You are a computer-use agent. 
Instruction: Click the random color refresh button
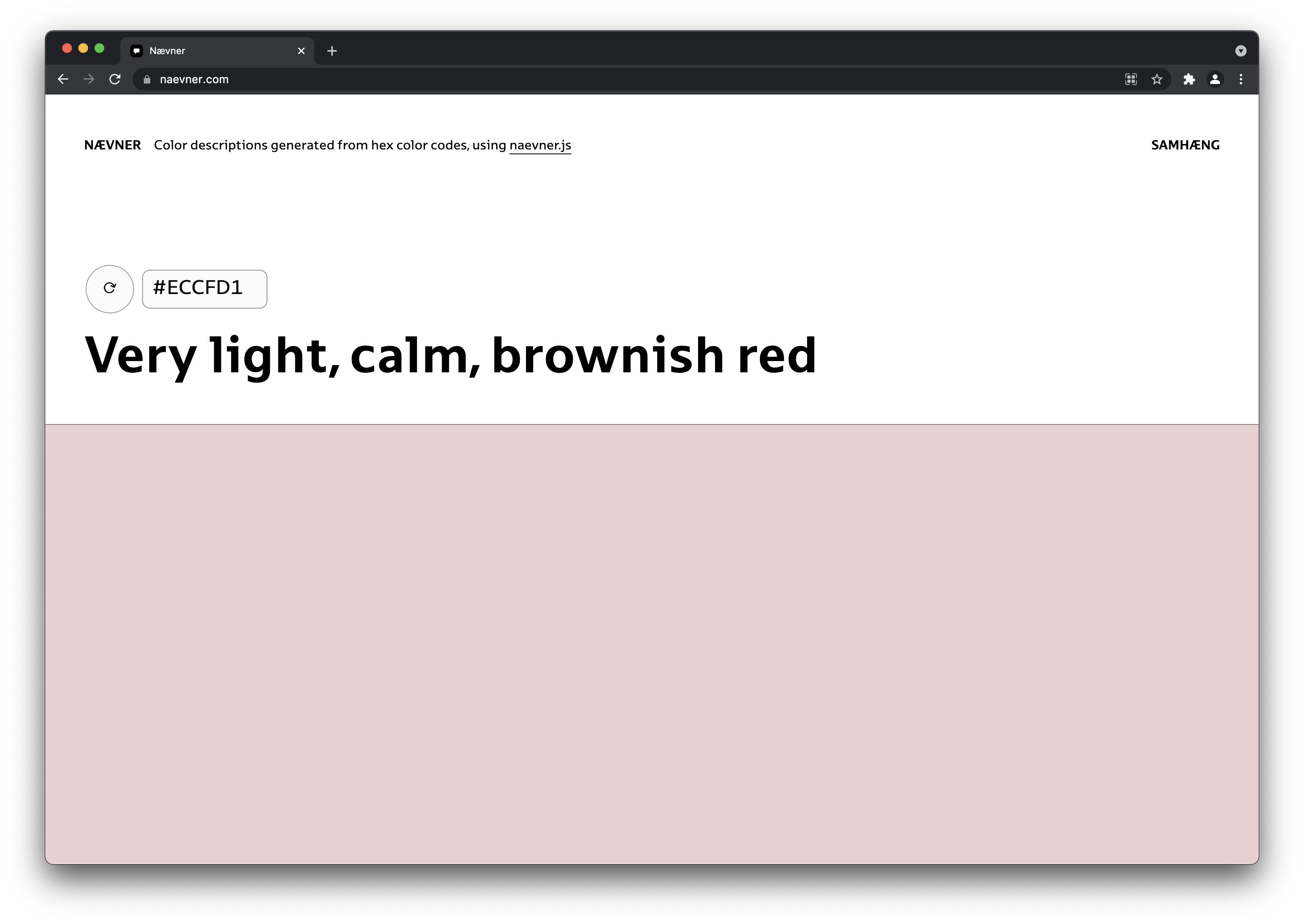(x=110, y=289)
